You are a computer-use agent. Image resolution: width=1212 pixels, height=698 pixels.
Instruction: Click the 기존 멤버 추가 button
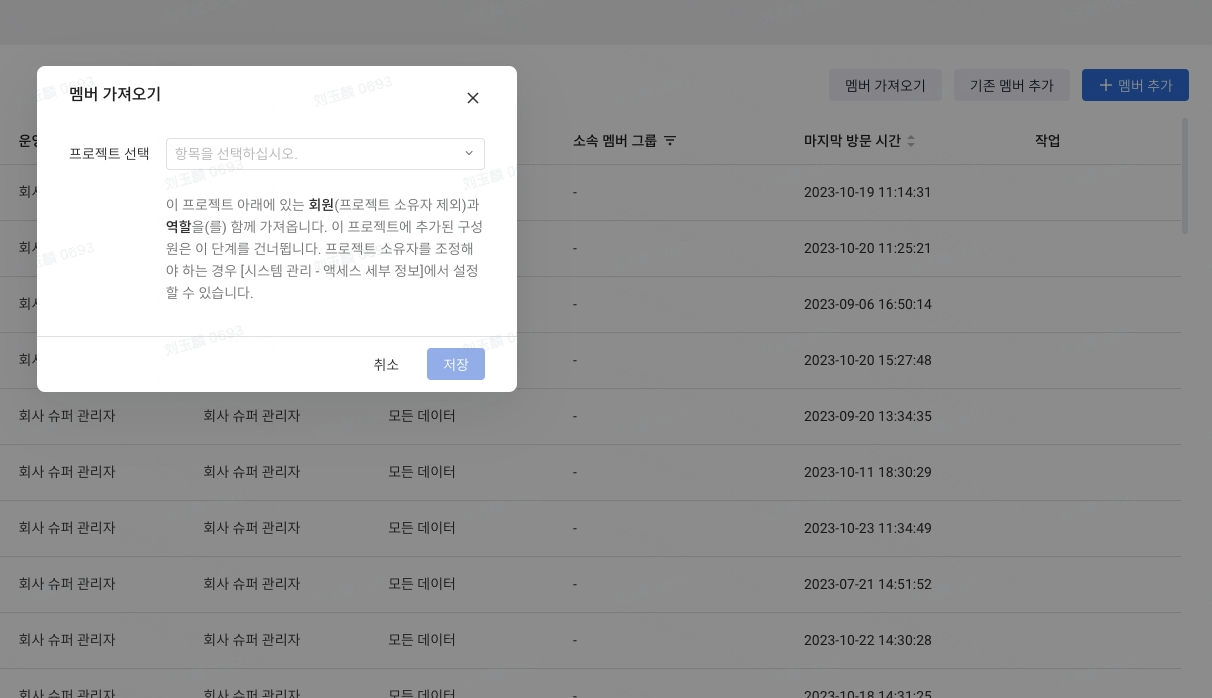pyautogui.click(x=1012, y=85)
